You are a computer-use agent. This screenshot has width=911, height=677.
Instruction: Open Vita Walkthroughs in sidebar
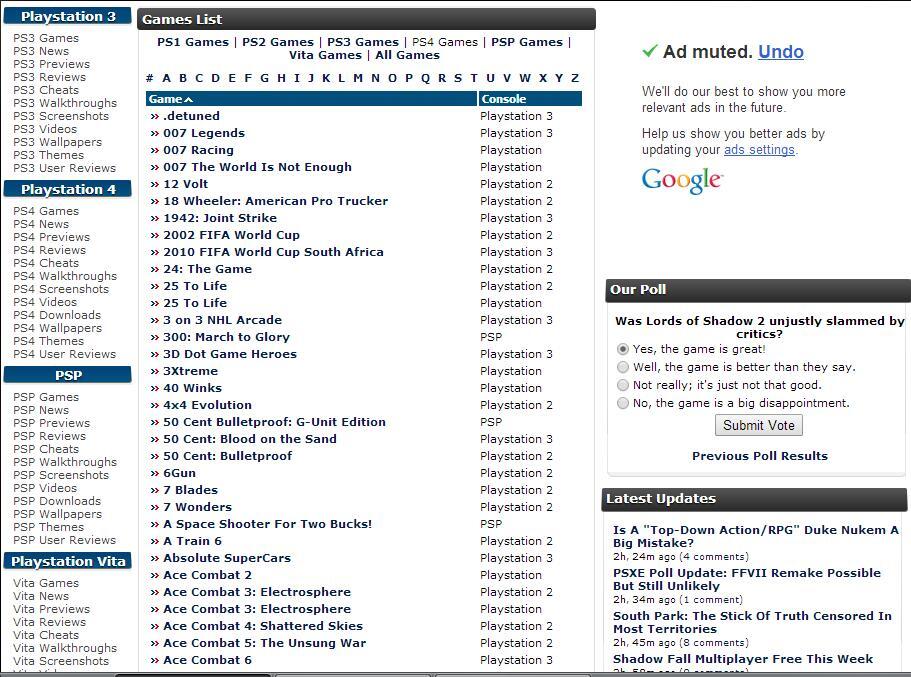pos(64,648)
